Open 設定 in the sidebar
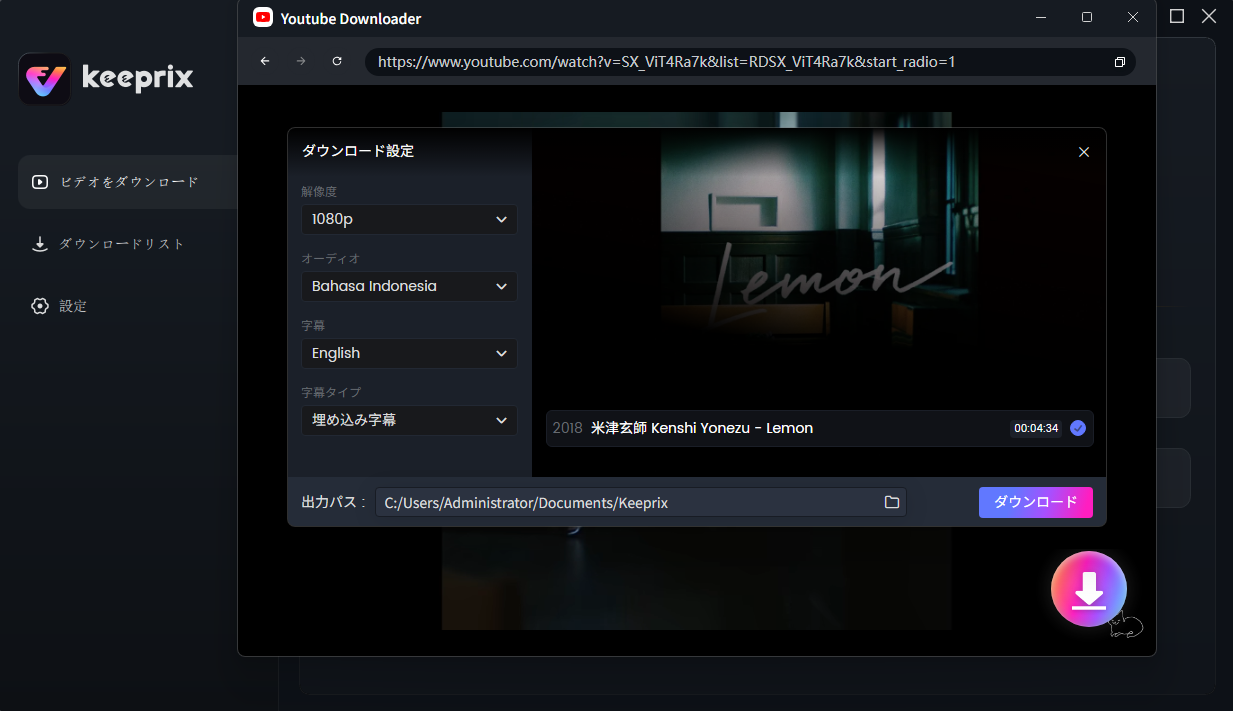This screenshot has width=1233, height=711. point(72,306)
